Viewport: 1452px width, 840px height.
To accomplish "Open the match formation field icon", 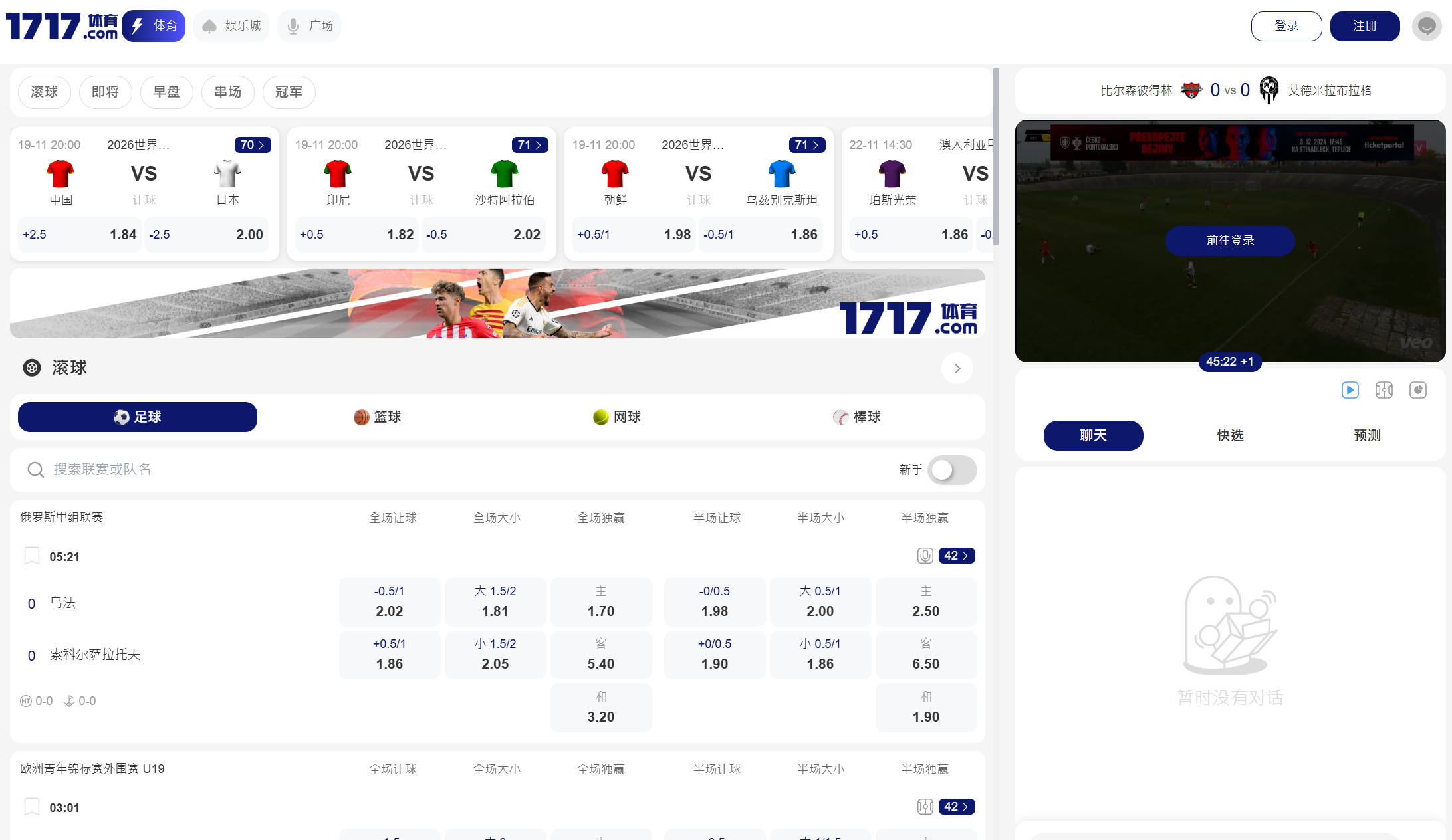I will point(1384,390).
